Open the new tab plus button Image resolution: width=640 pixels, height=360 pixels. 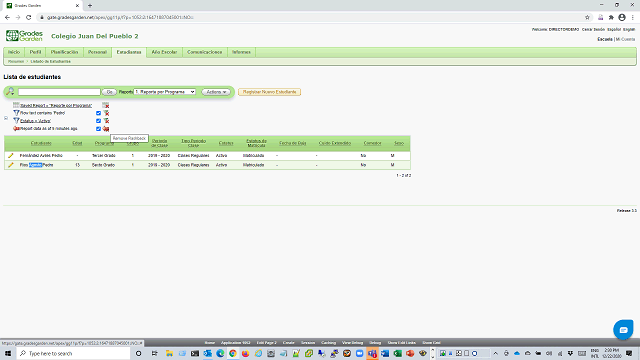[x=90, y=6]
